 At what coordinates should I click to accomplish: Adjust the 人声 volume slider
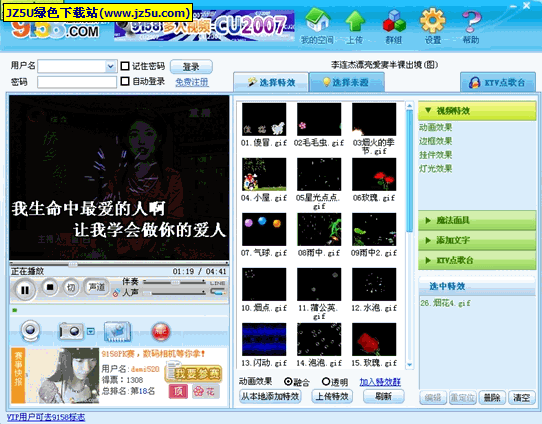(175, 293)
